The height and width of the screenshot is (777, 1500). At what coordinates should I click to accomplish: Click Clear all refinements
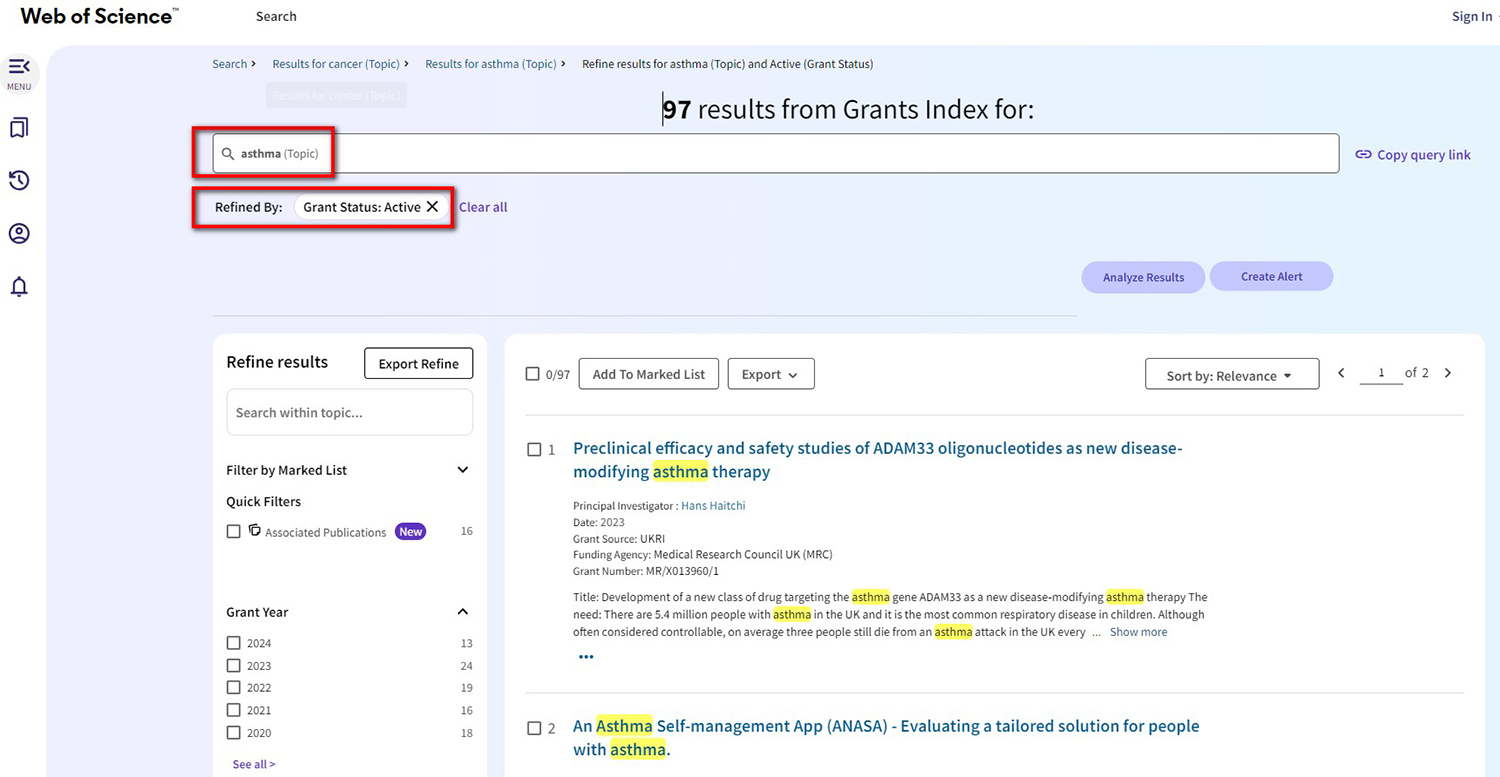point(483,207)
